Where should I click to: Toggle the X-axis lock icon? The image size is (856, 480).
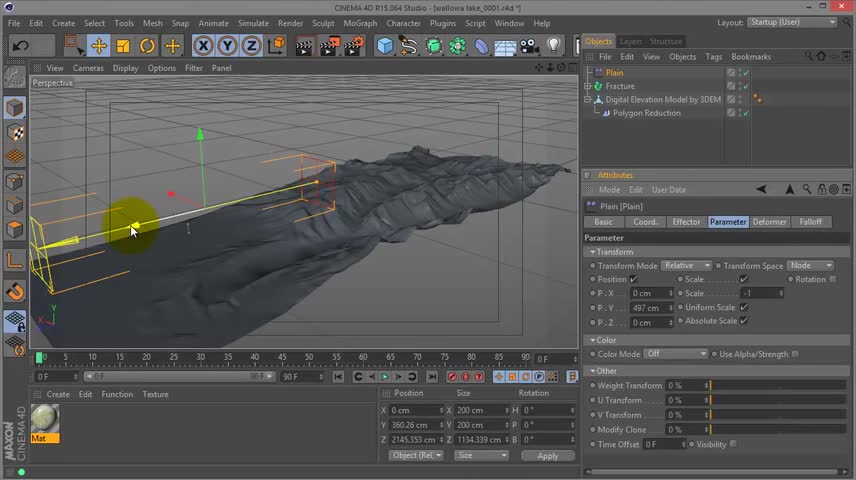(x=203, y=46)
